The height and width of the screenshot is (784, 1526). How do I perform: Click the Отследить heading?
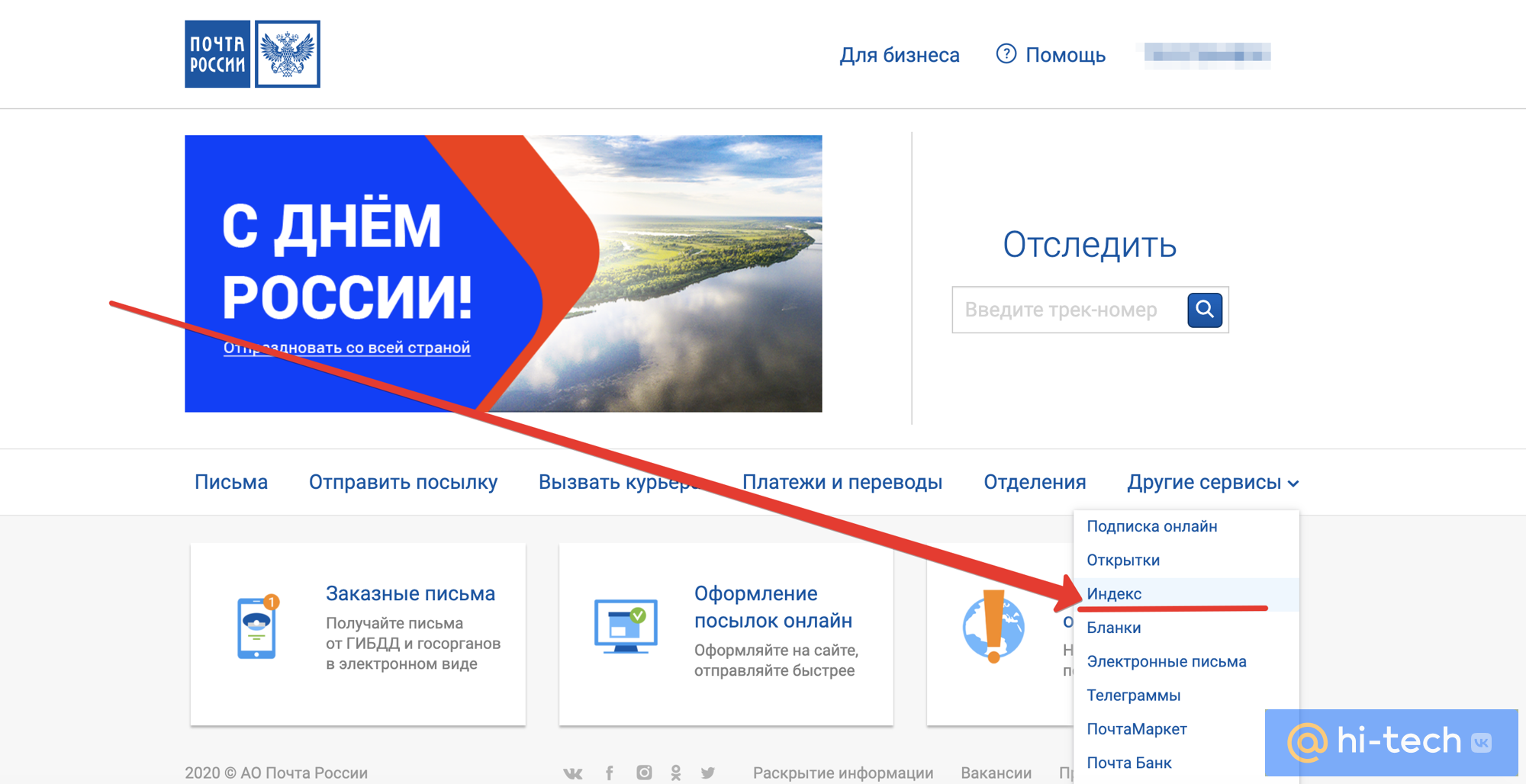[x=1090, y=245]
